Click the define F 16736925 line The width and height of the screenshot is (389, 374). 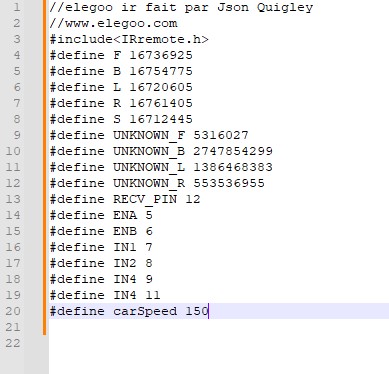(x=121, y=55)
